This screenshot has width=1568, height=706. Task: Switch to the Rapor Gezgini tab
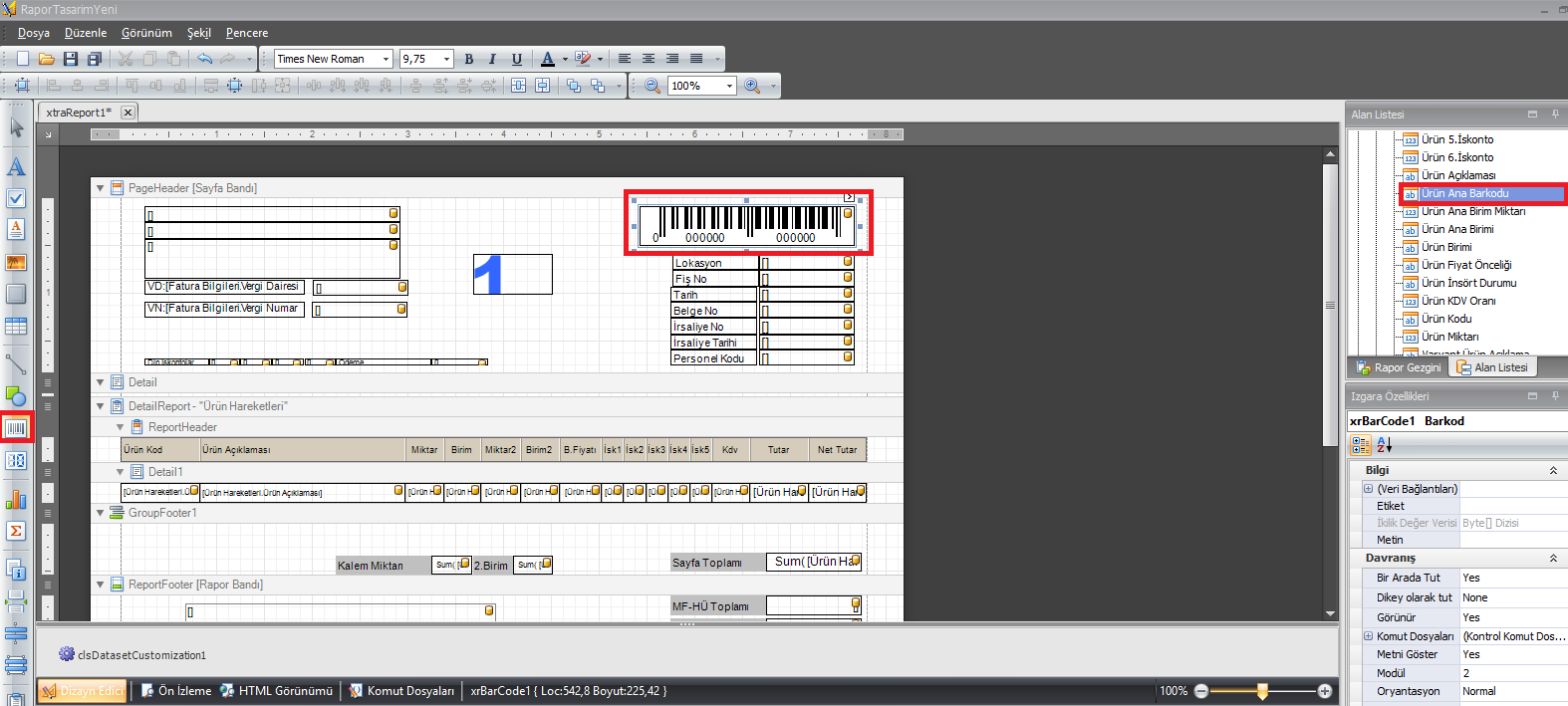pos(1399,367)
